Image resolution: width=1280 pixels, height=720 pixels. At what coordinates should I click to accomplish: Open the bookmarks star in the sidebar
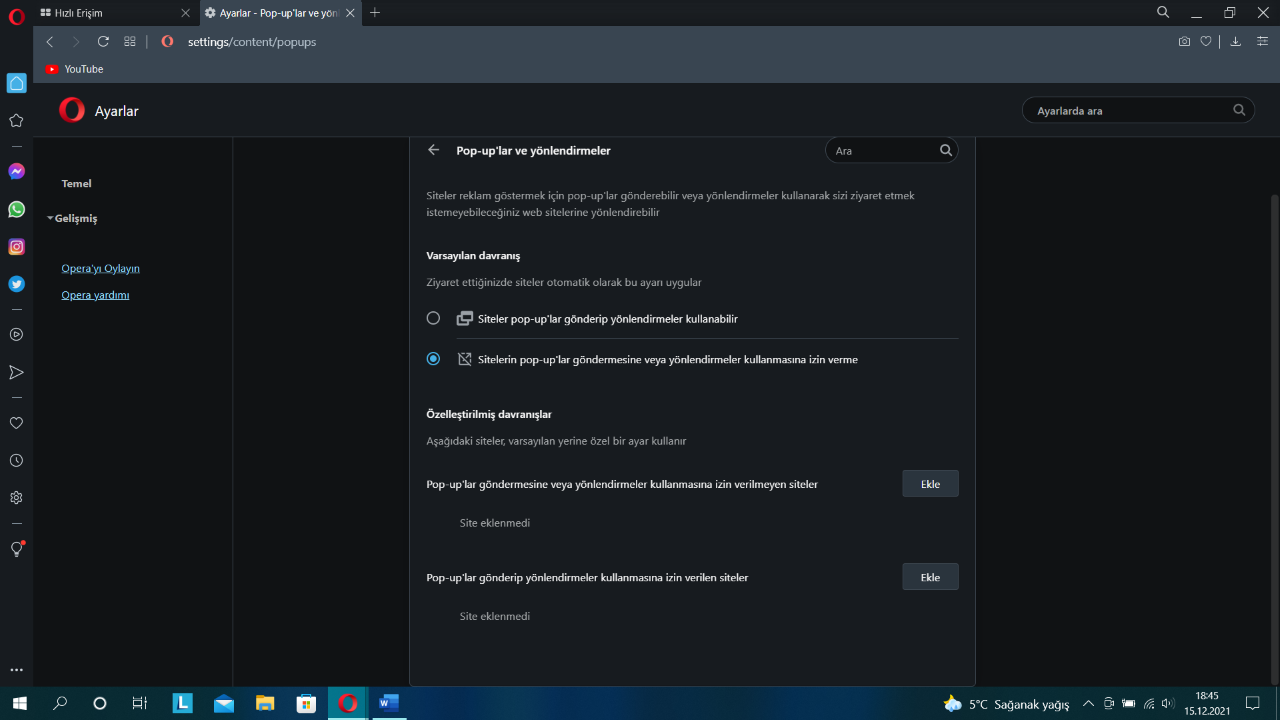[x=16, y=120]
